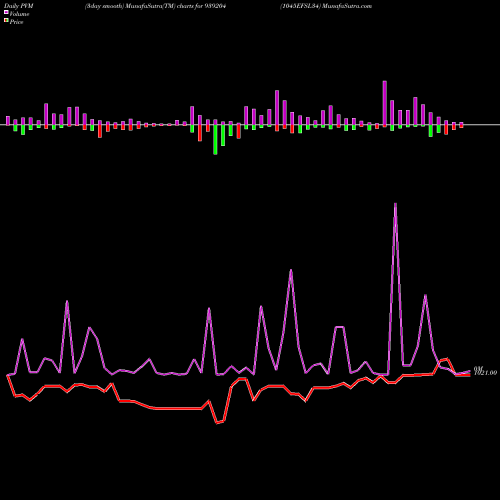Click the tallest peak of the magenta volume line
Image resolution: width=500 pixels, height=500 pixels.
click(x=395, y=204)
